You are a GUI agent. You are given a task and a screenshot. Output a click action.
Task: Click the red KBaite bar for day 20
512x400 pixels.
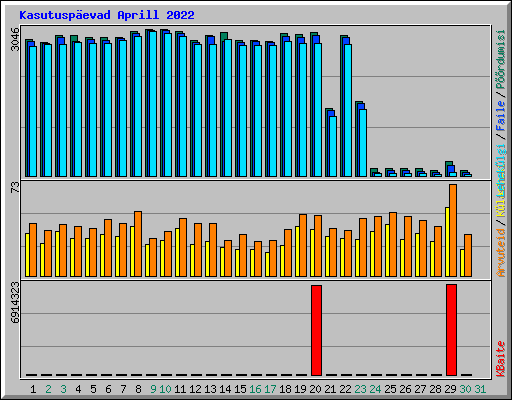pos(316,330)
